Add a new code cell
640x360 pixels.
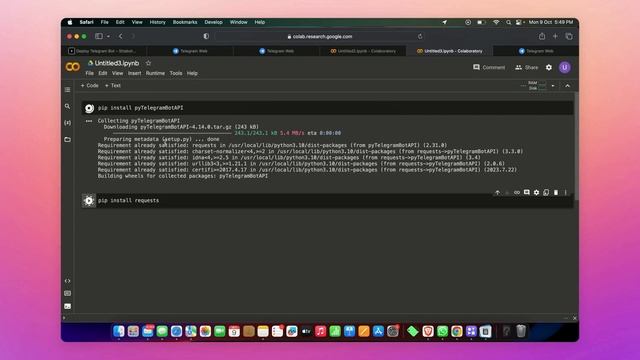(x=89, y=86)
